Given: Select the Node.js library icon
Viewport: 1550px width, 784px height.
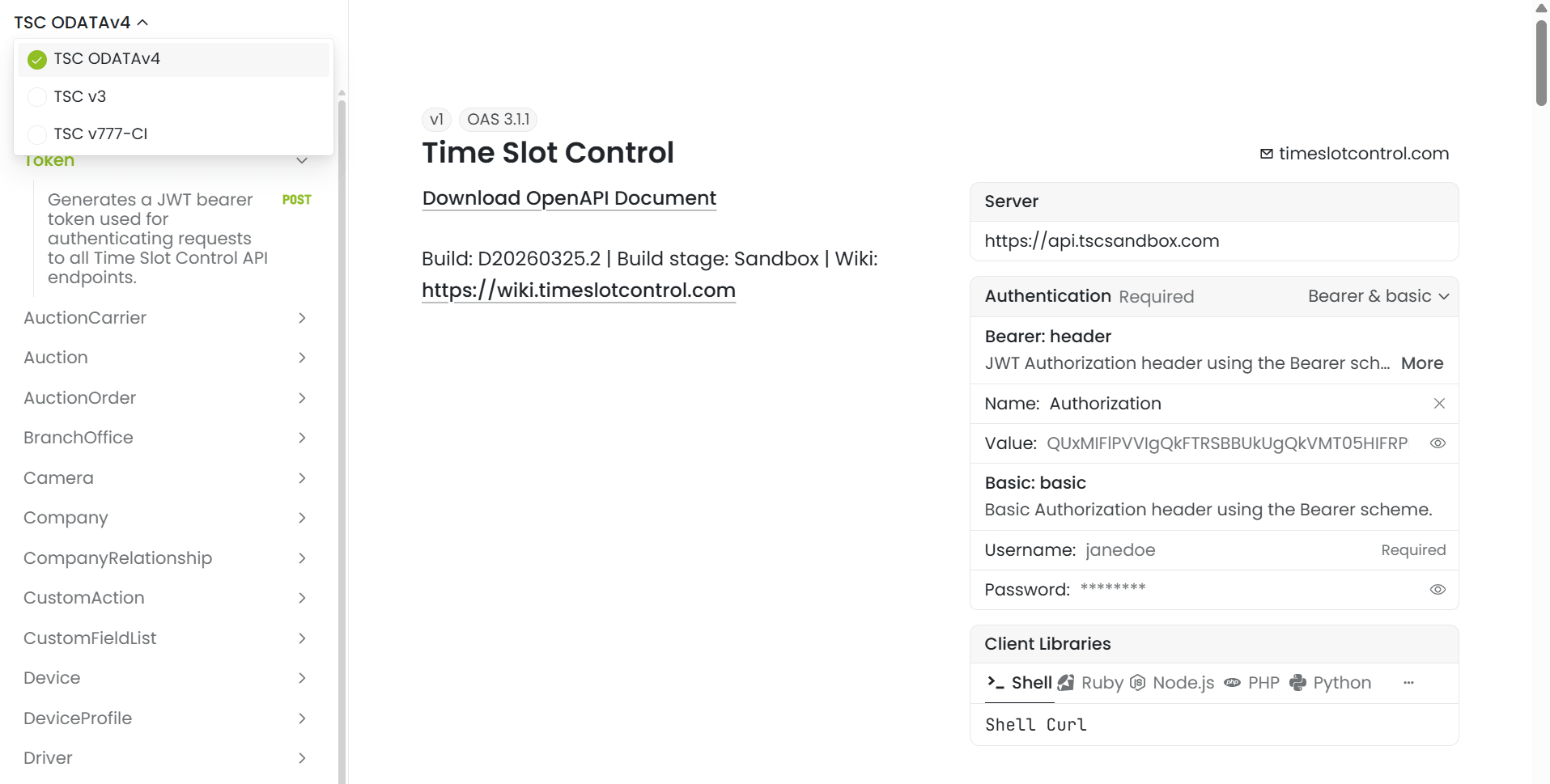Looking at the screenshot, I should coord(1138,683).
